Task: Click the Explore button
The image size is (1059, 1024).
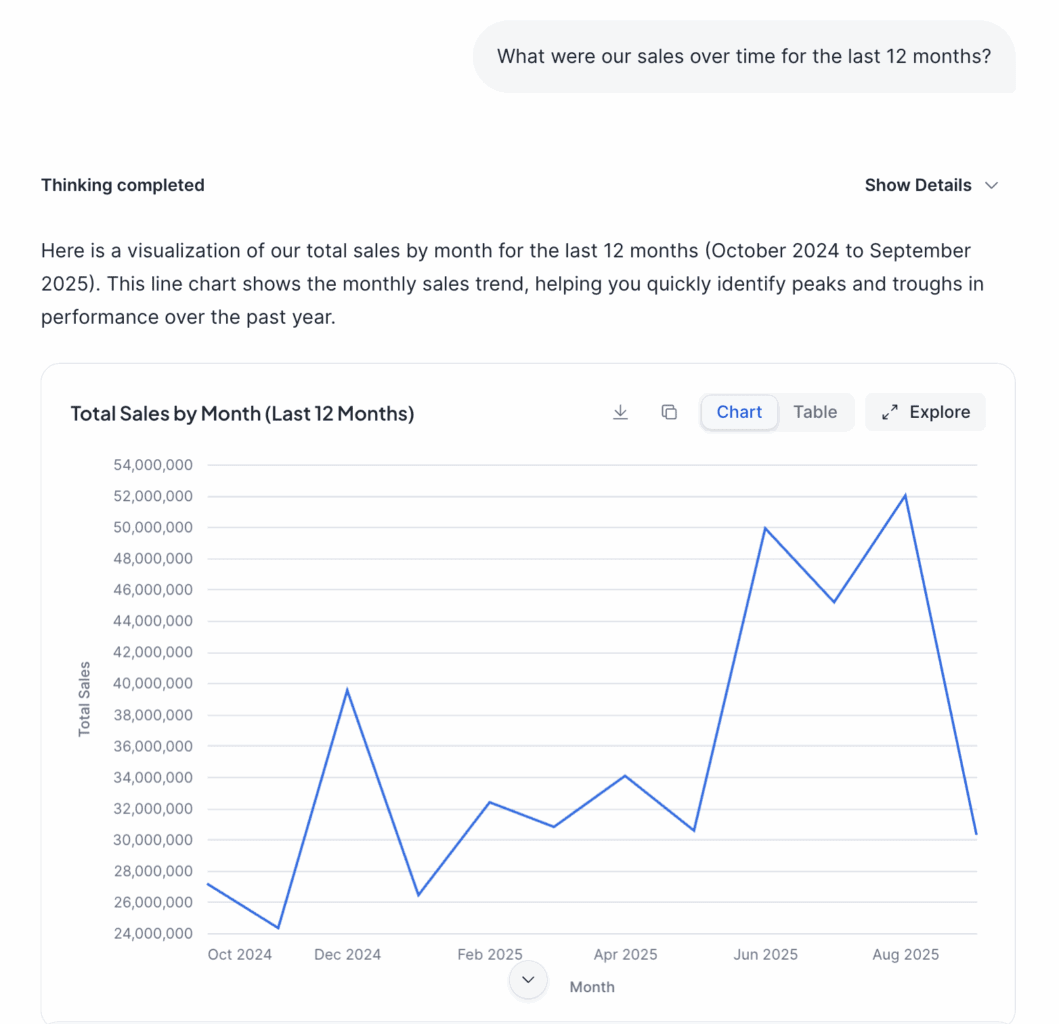Action: point(925,411)
